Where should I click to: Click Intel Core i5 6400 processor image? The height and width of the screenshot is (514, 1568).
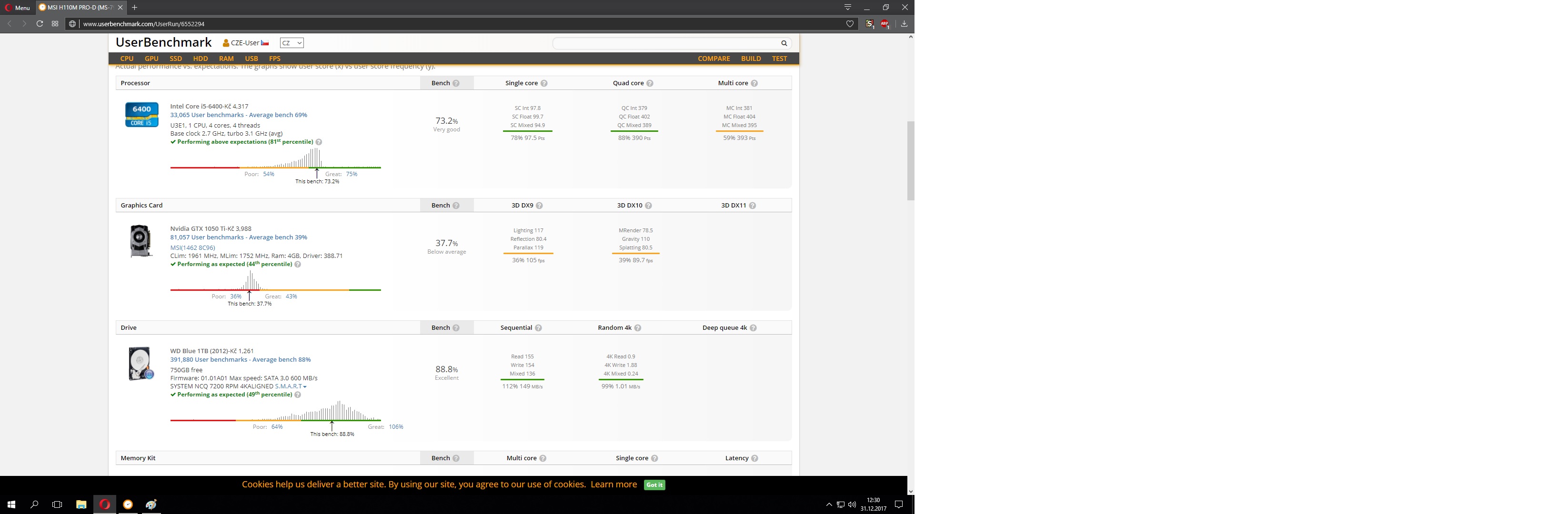pyautogui.click(x=142, y=114)
